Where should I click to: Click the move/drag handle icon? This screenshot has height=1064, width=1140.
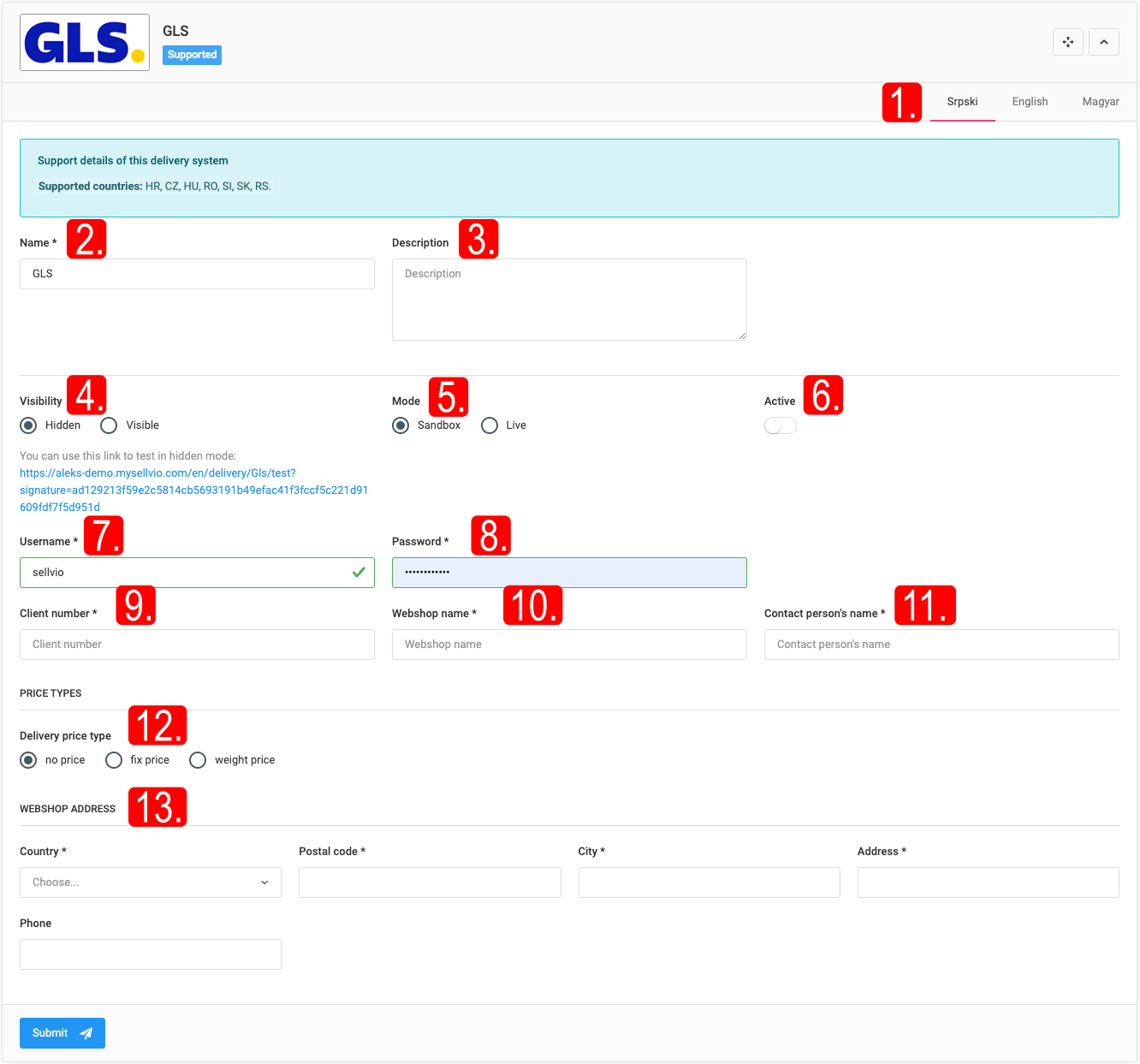[1067, 42]
